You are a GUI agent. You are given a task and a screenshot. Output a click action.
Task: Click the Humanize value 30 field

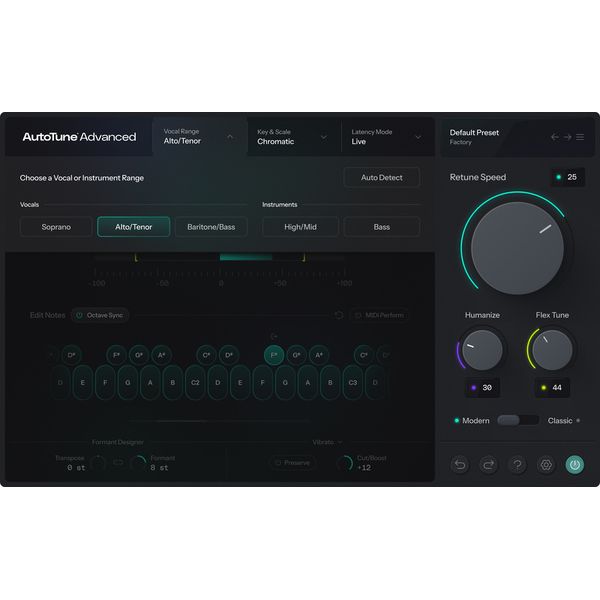pyautogui.click(x=482, y=388)
